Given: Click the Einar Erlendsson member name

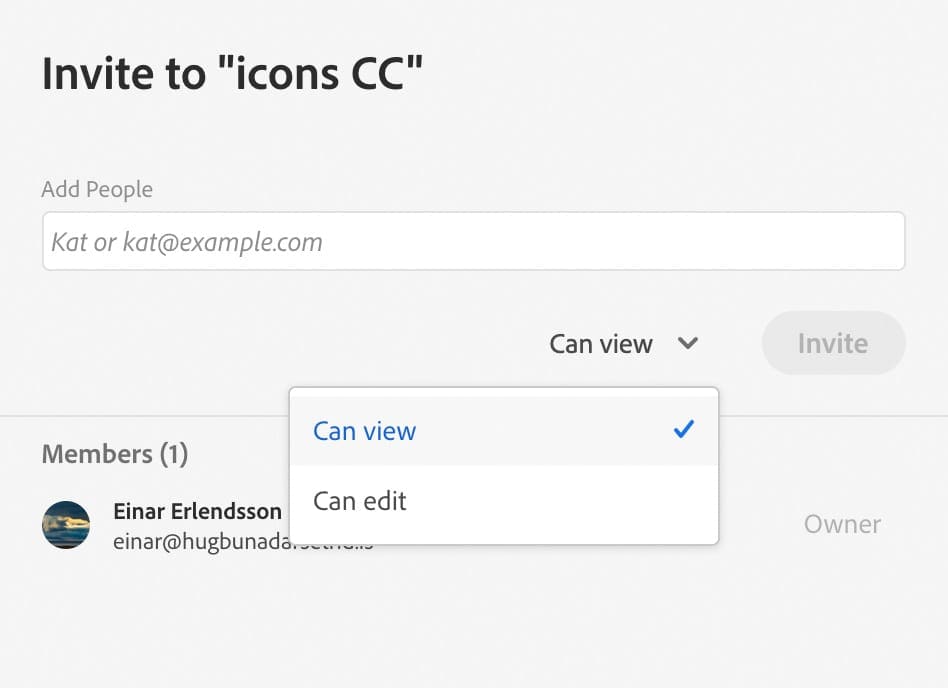Looking at the screenshot, I should (x=197, y=511).
